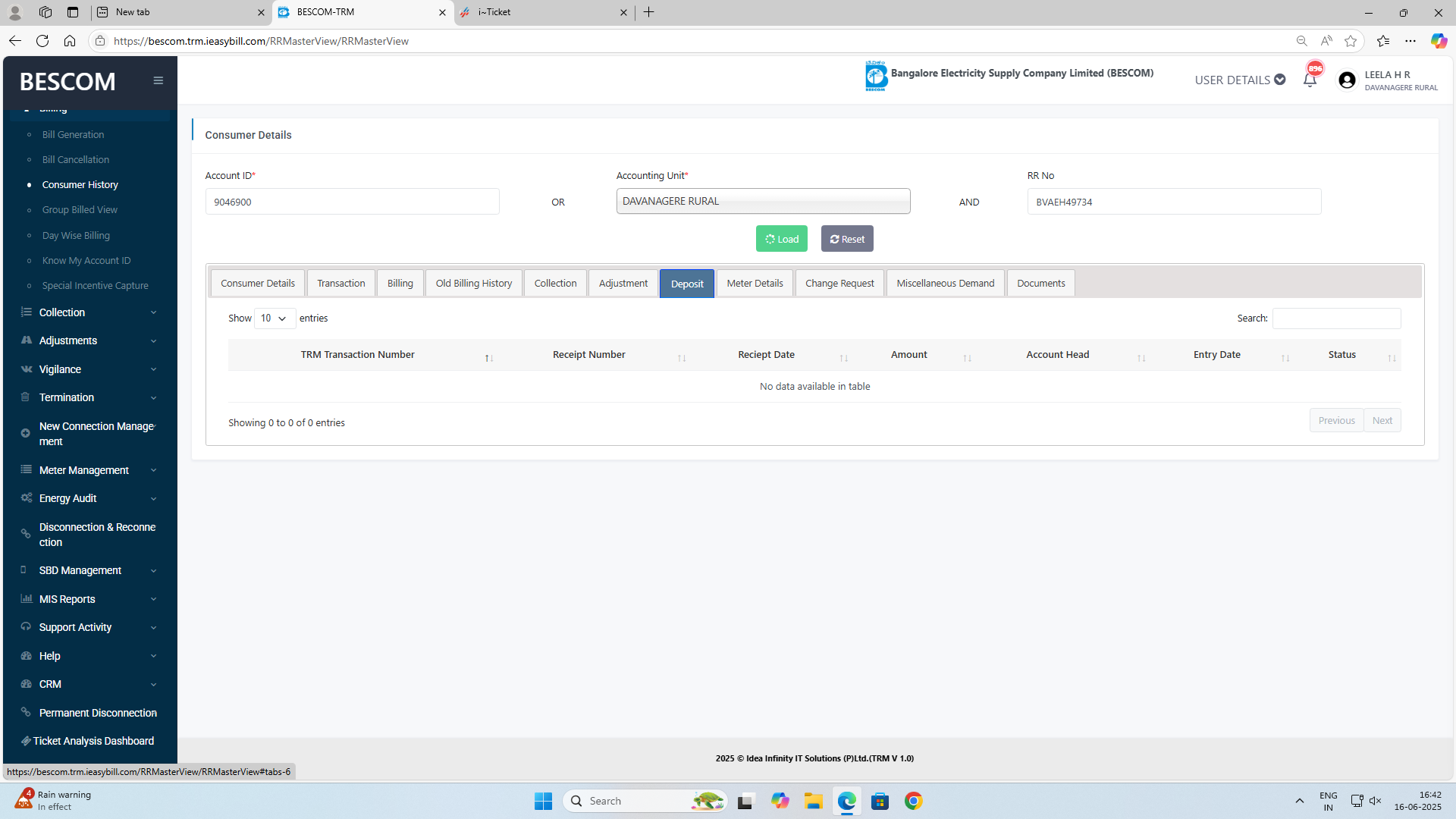Switch to the Transaction tab
Screen dimensions: 1456x819
pos(341,283)
